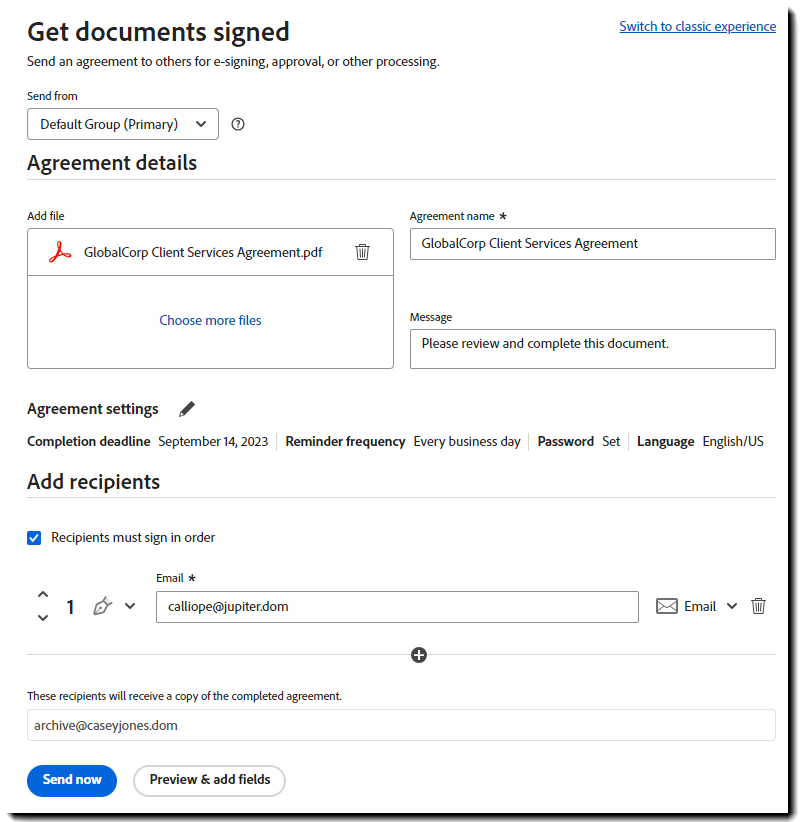Image resolution: width=800 pixels, height=822 pixels.
Task: Add another recipient with the plus icon
Action: pos(419,655)
